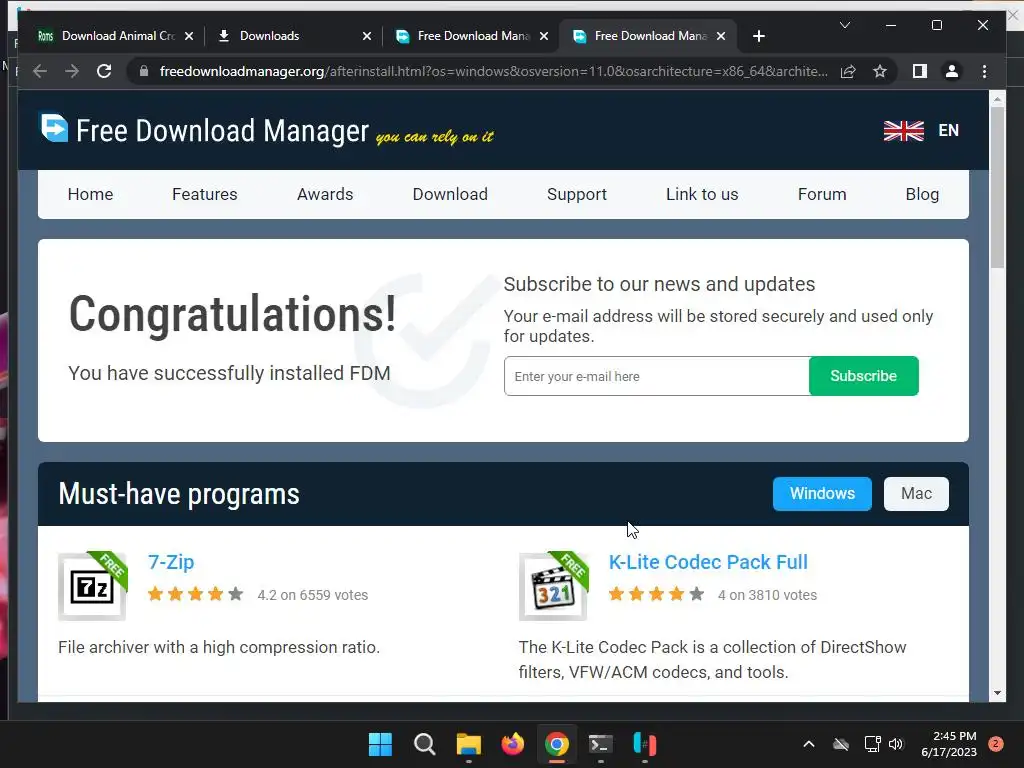
Task: Click the browser forward arrow
Action: (72, 71)
